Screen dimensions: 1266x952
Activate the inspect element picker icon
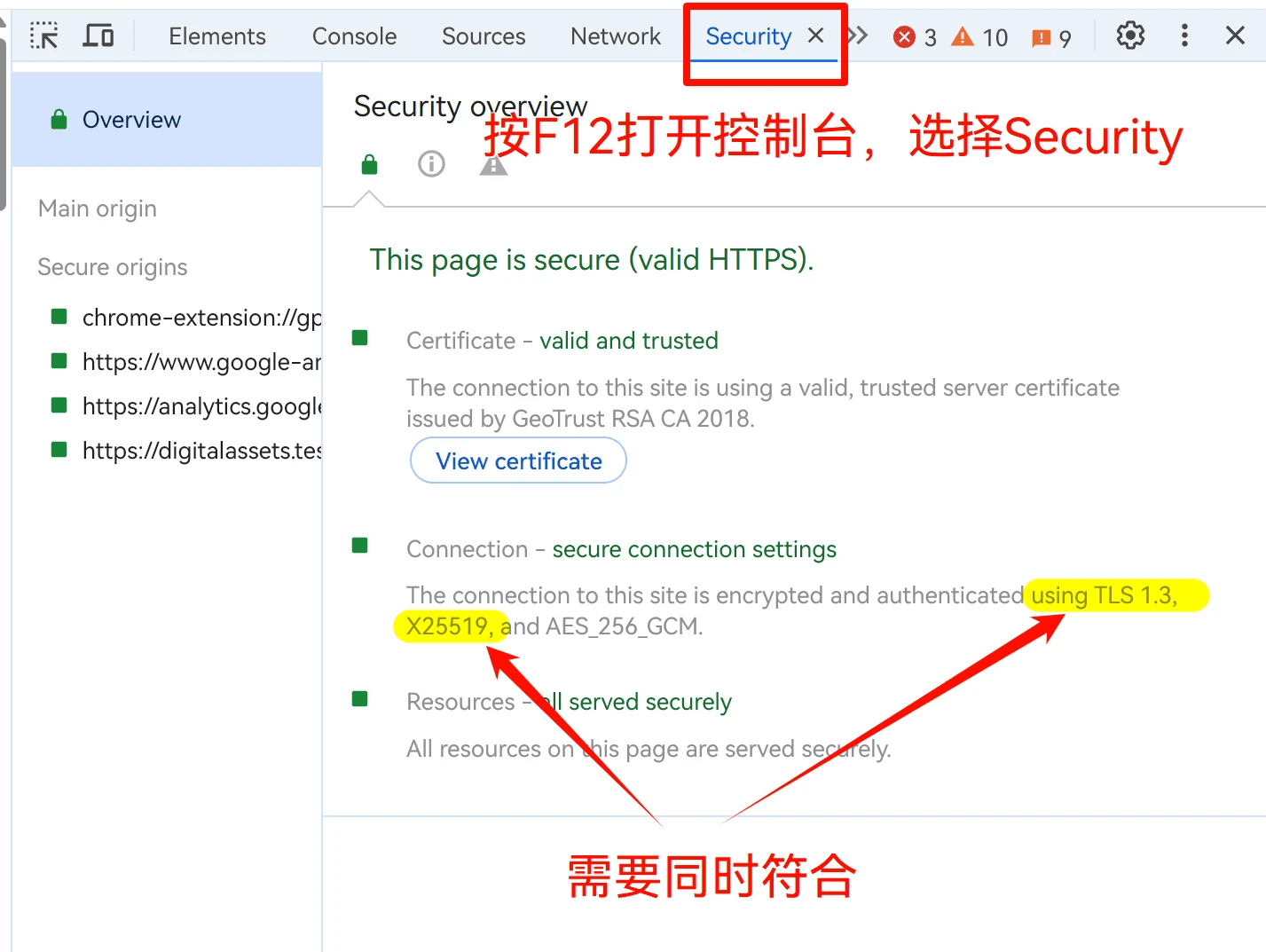point(43,36)
